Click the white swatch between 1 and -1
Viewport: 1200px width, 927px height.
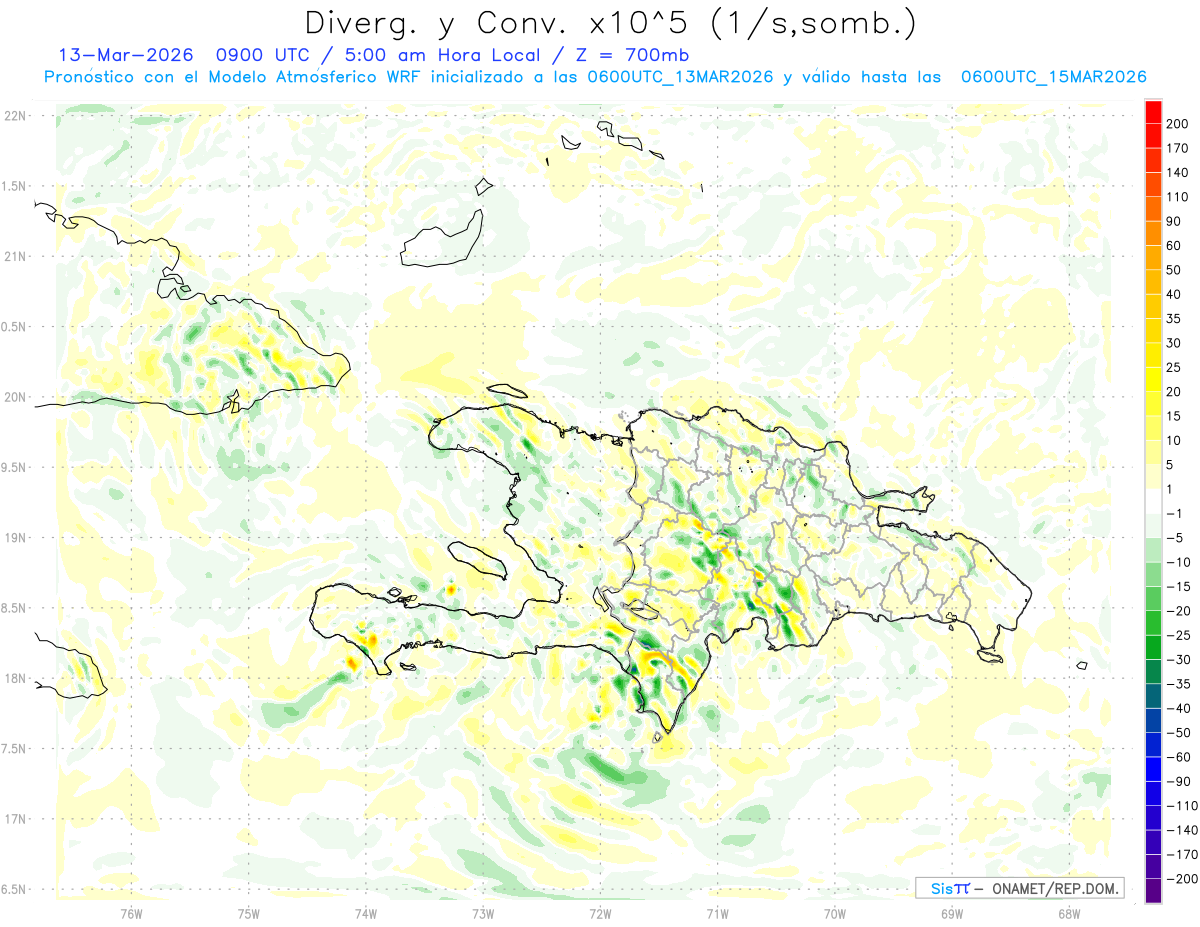(1154, 501)
